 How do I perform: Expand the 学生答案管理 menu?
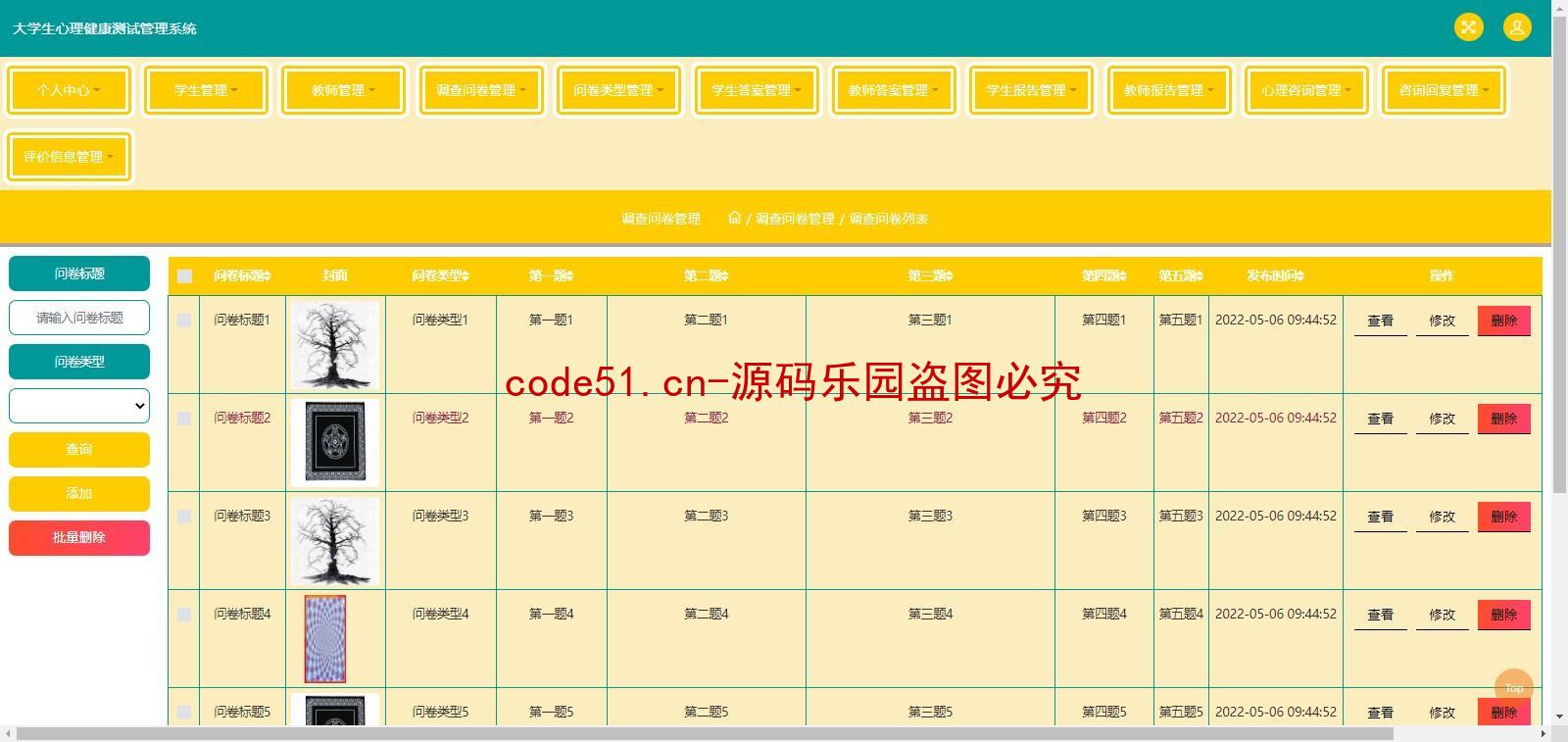click(756, 90)
